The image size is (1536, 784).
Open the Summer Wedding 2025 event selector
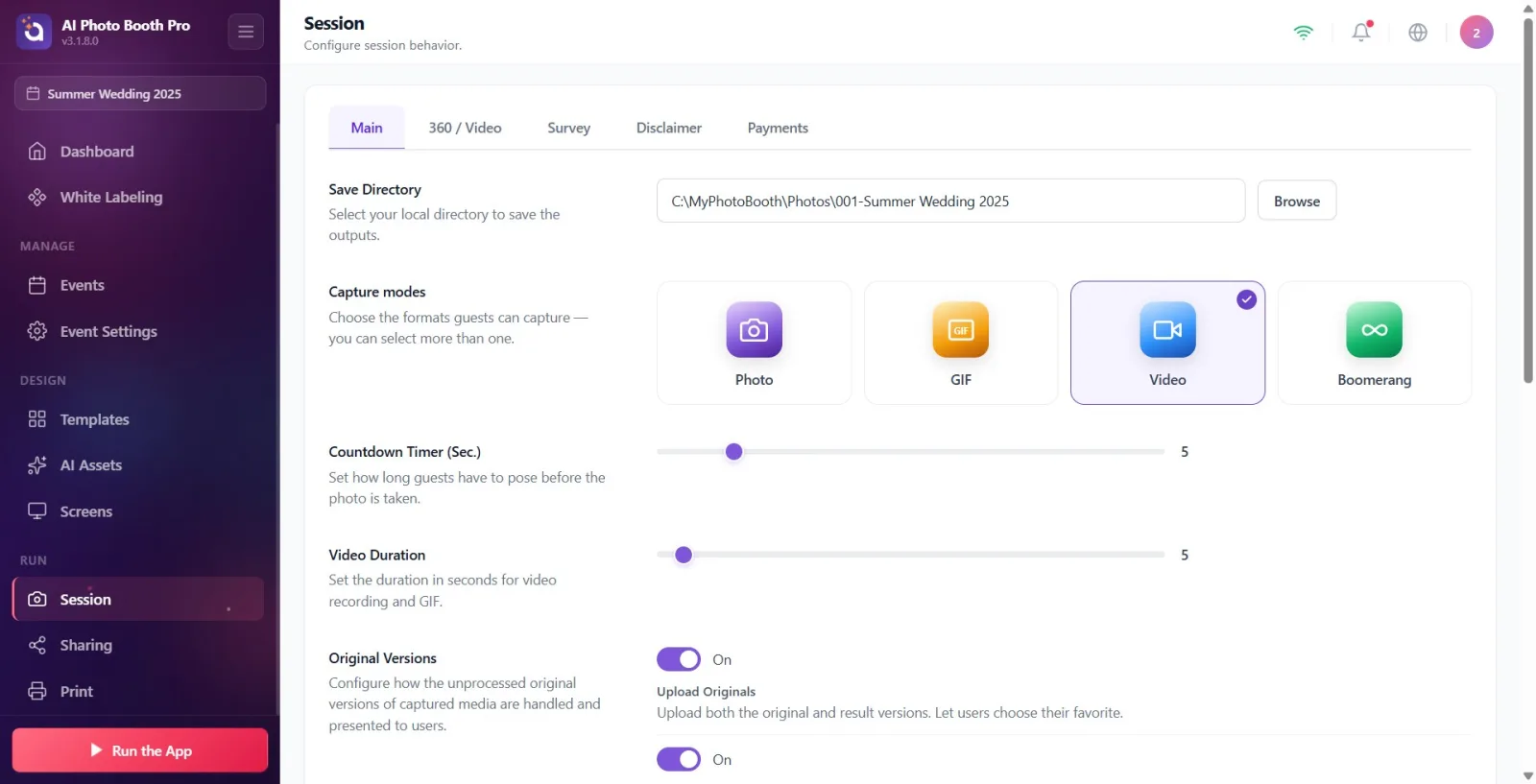139,93
